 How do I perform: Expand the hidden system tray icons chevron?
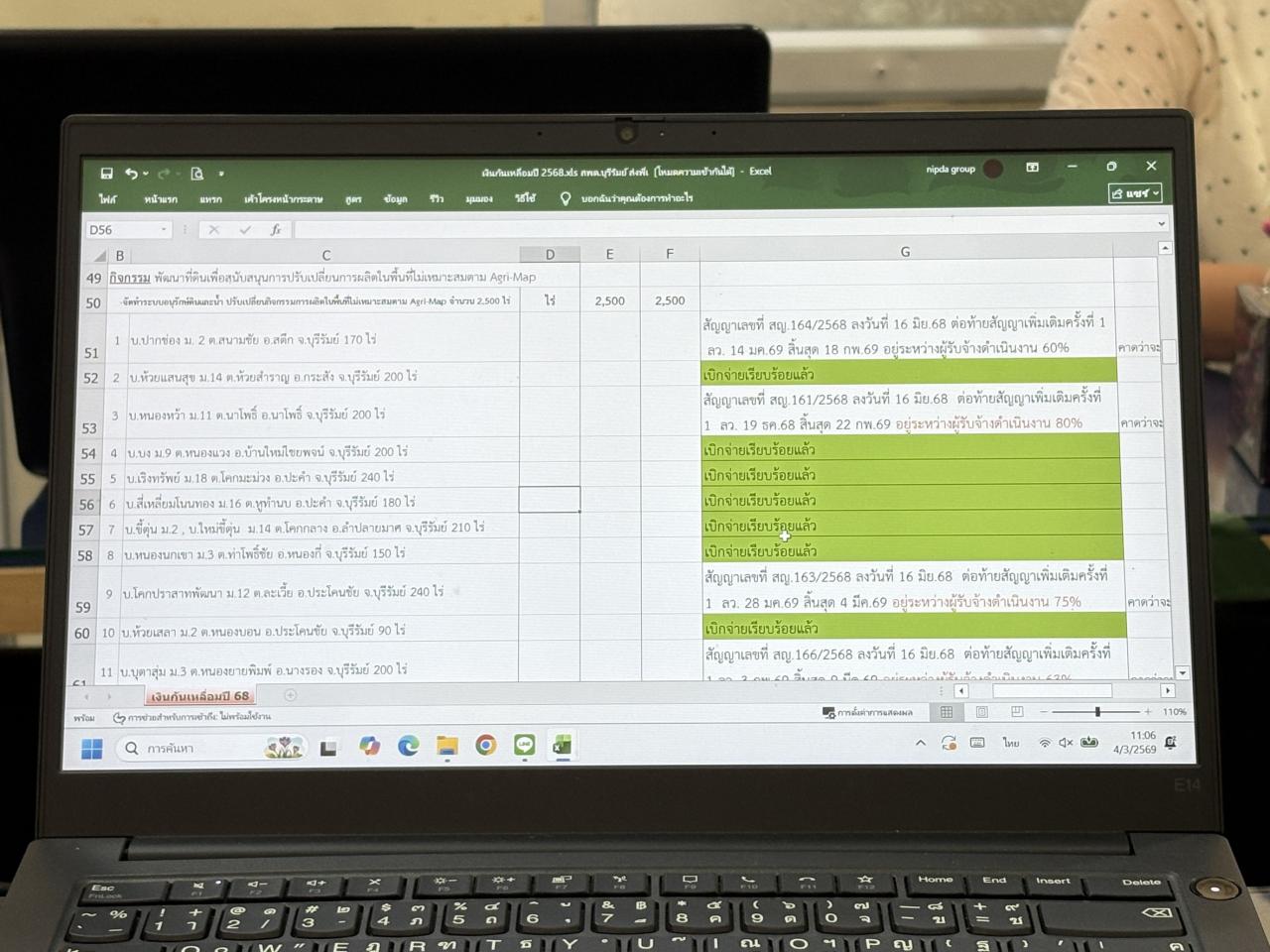click(921, 743)
